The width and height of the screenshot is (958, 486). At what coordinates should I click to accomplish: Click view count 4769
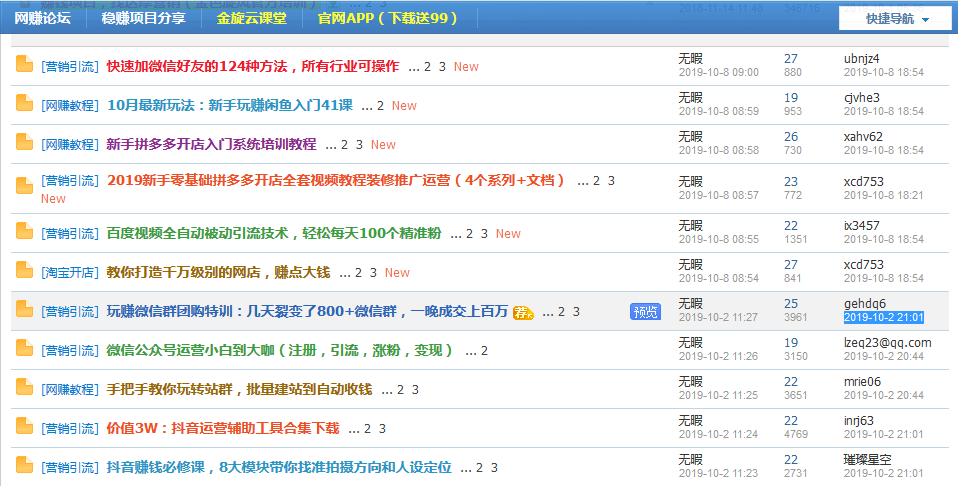pos(796,435)
